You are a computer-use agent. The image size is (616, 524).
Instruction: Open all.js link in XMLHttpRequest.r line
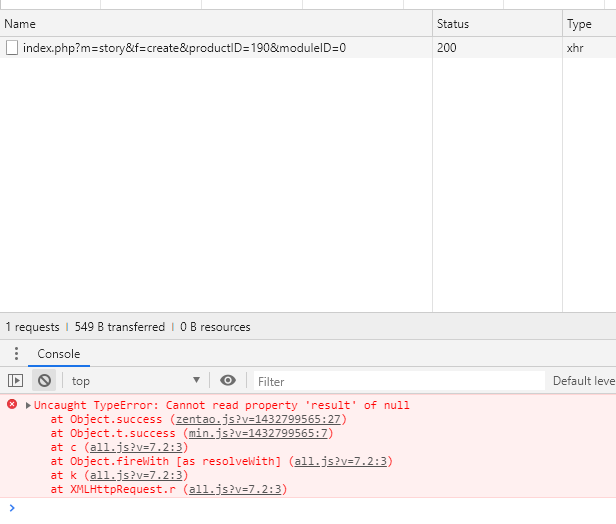click(237, 489)
